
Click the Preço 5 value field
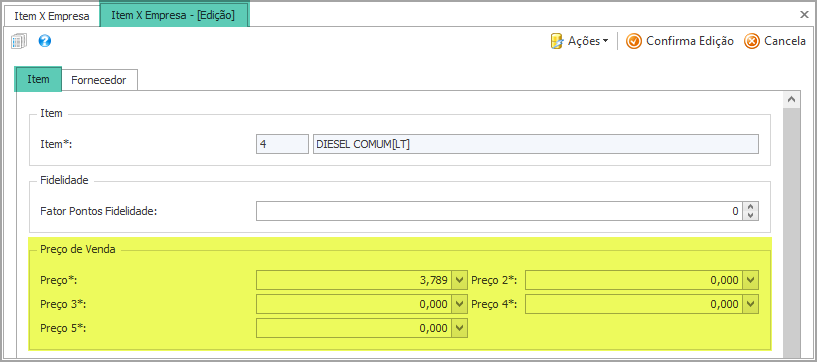tap(354, 328)
